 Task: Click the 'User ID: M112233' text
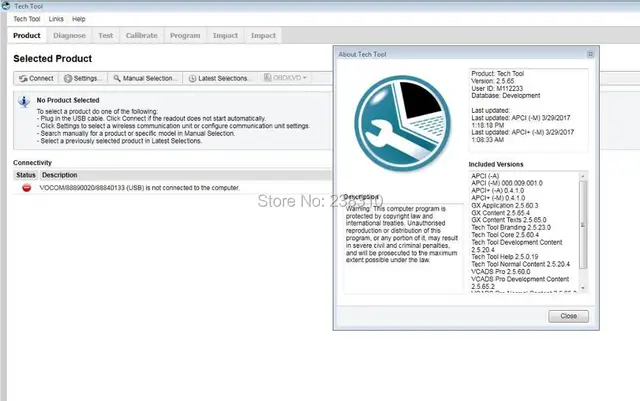[497, 88]
